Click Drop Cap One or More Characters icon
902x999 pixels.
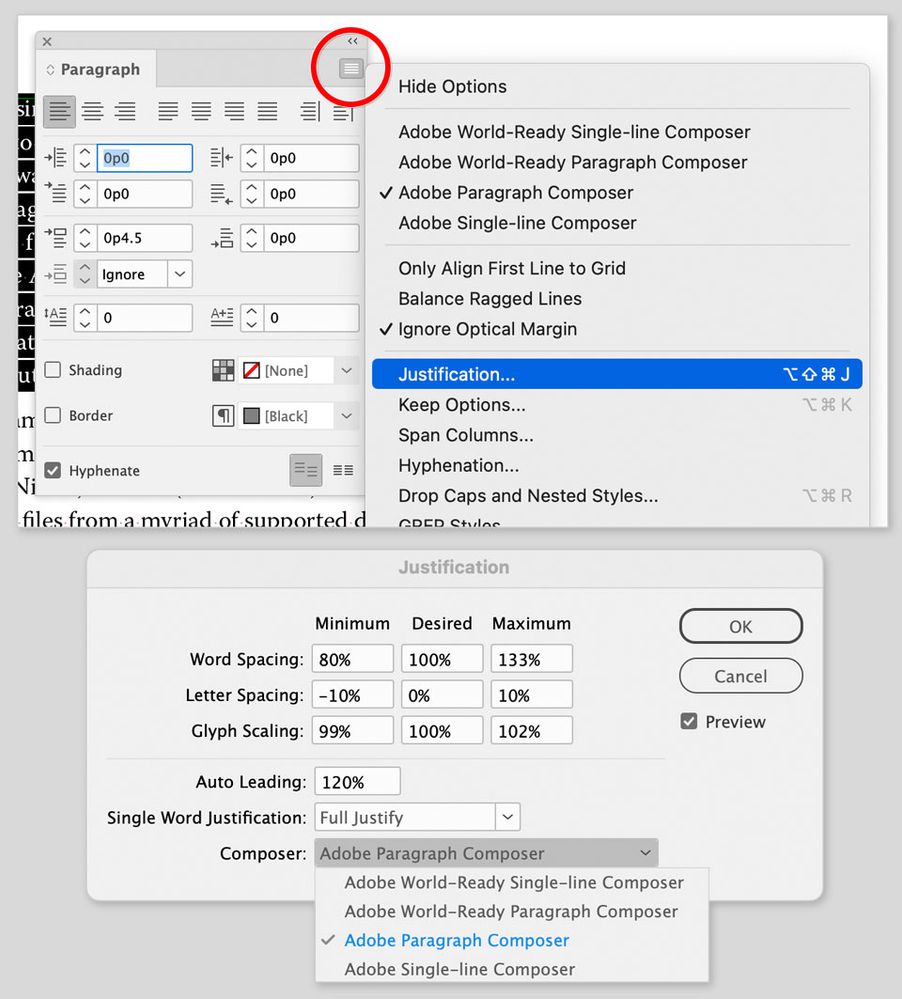pyautogui.click(x=222, y=317)
